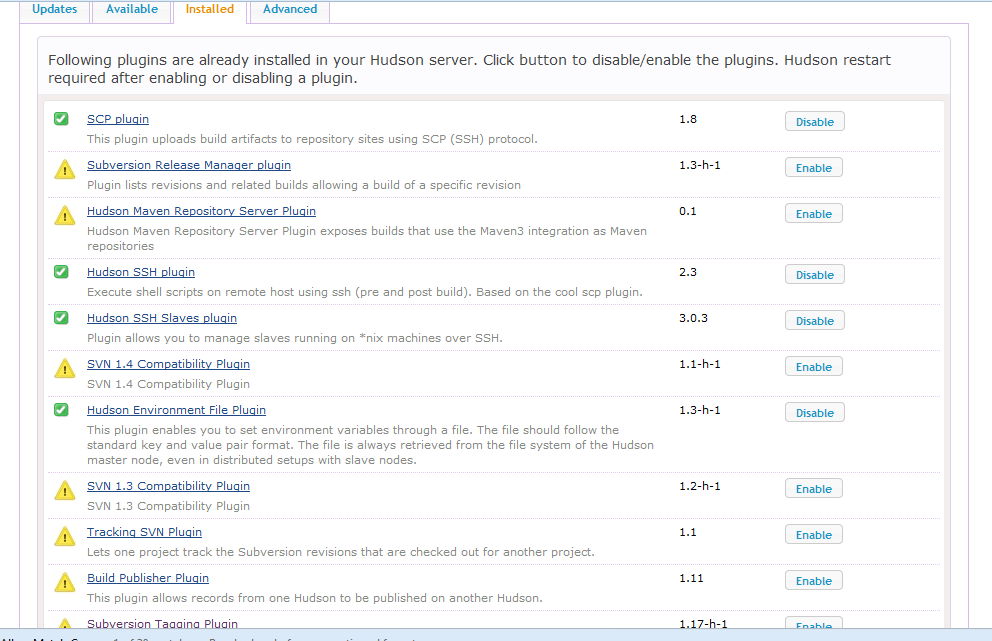Click the Build Publisher Plugin description text
This screenshot has width=992, height=641.
point(314,598)
